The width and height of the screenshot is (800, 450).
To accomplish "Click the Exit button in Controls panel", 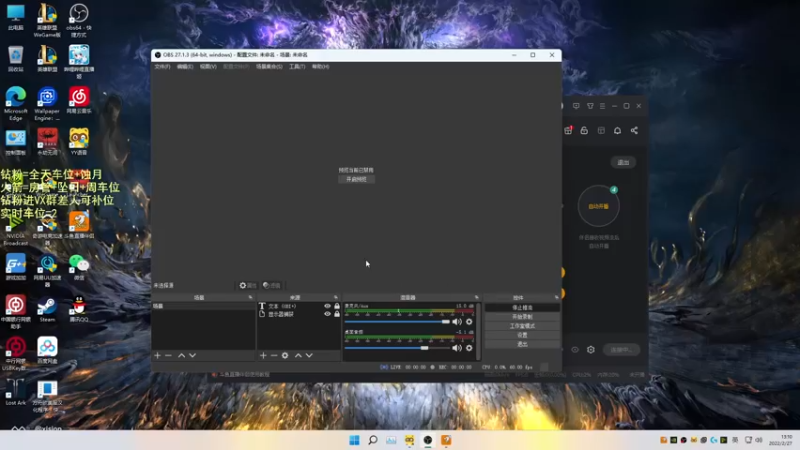I will click(x=522, y=344).
